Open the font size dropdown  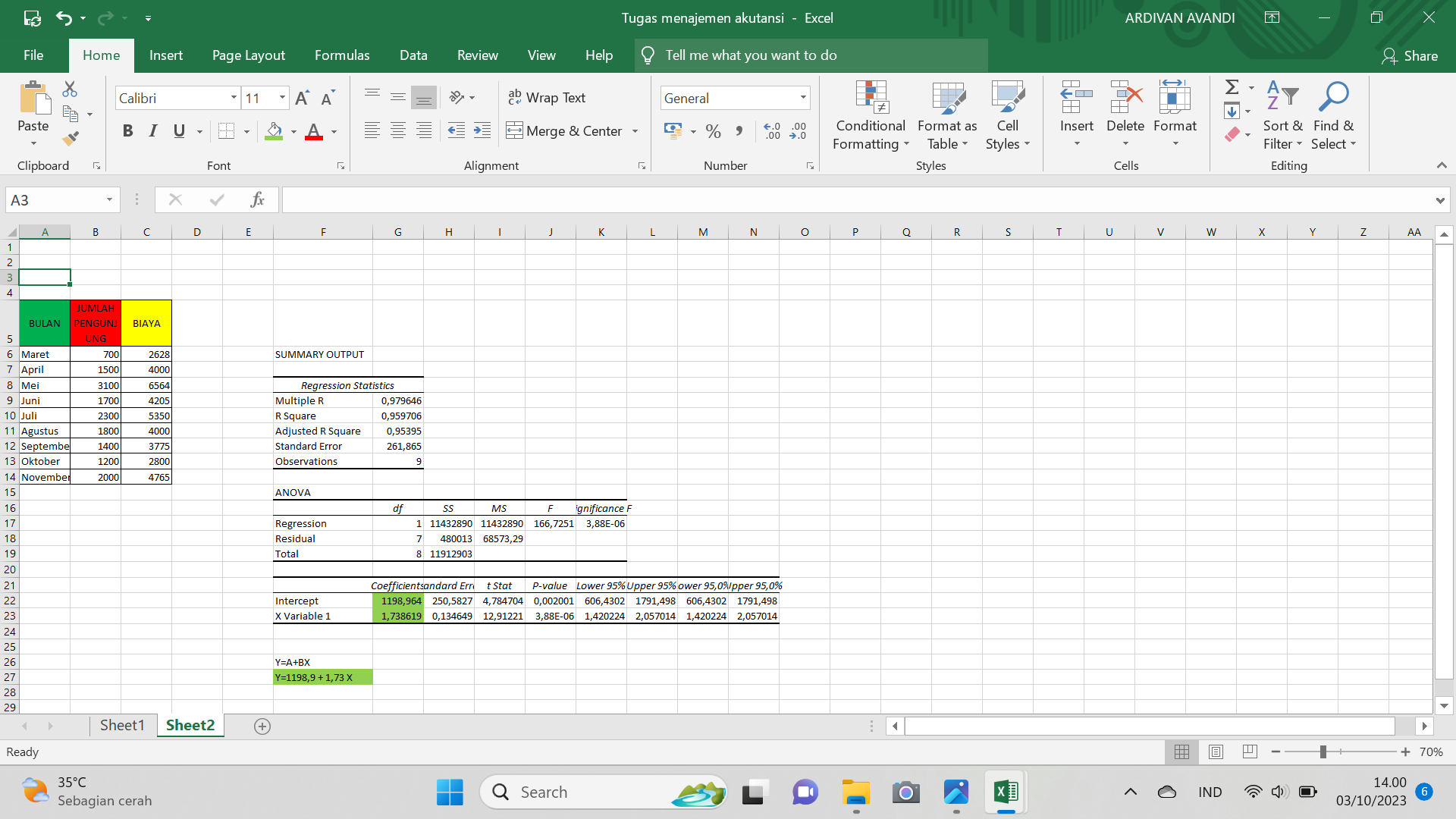[282, 98]
